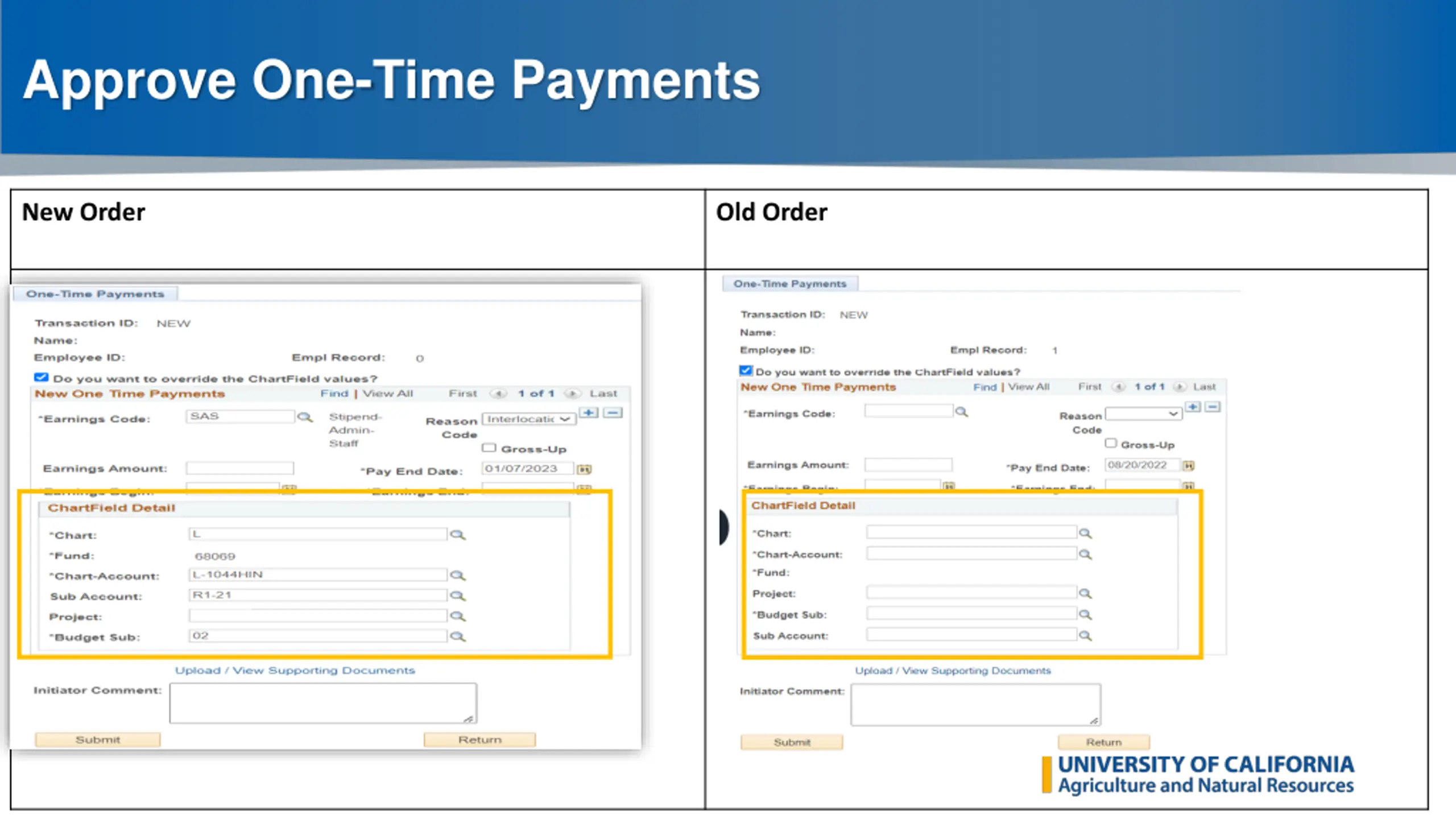
Task: Click First link in New Order panel
Action: 463,394
